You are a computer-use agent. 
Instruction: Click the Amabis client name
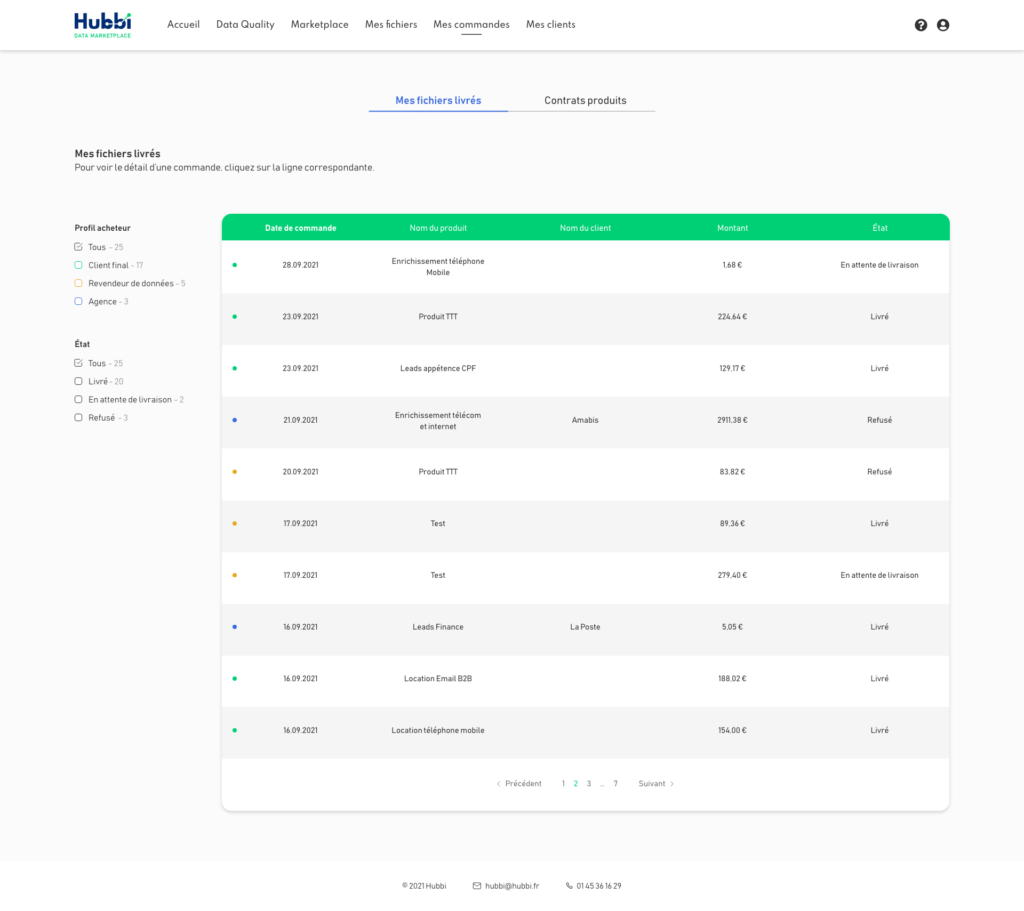[x=585, y=420]
